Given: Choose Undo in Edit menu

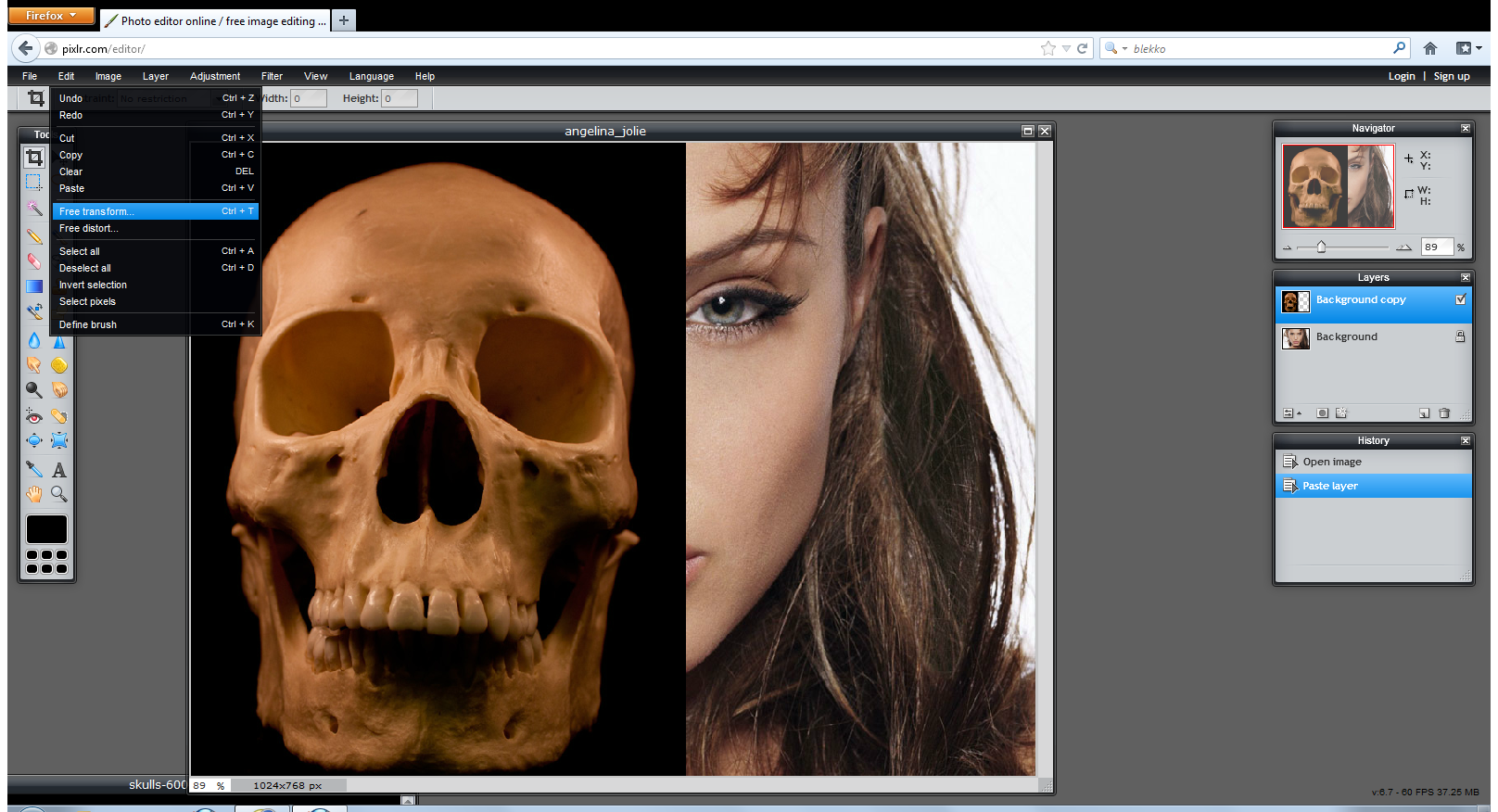Looking at the screenshot, I should pyautogui.click(x=155, y=98).
